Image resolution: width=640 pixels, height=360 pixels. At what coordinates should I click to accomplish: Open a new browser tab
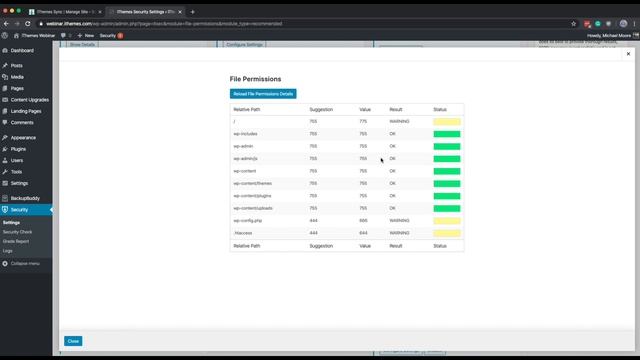[x=192, y=12]
